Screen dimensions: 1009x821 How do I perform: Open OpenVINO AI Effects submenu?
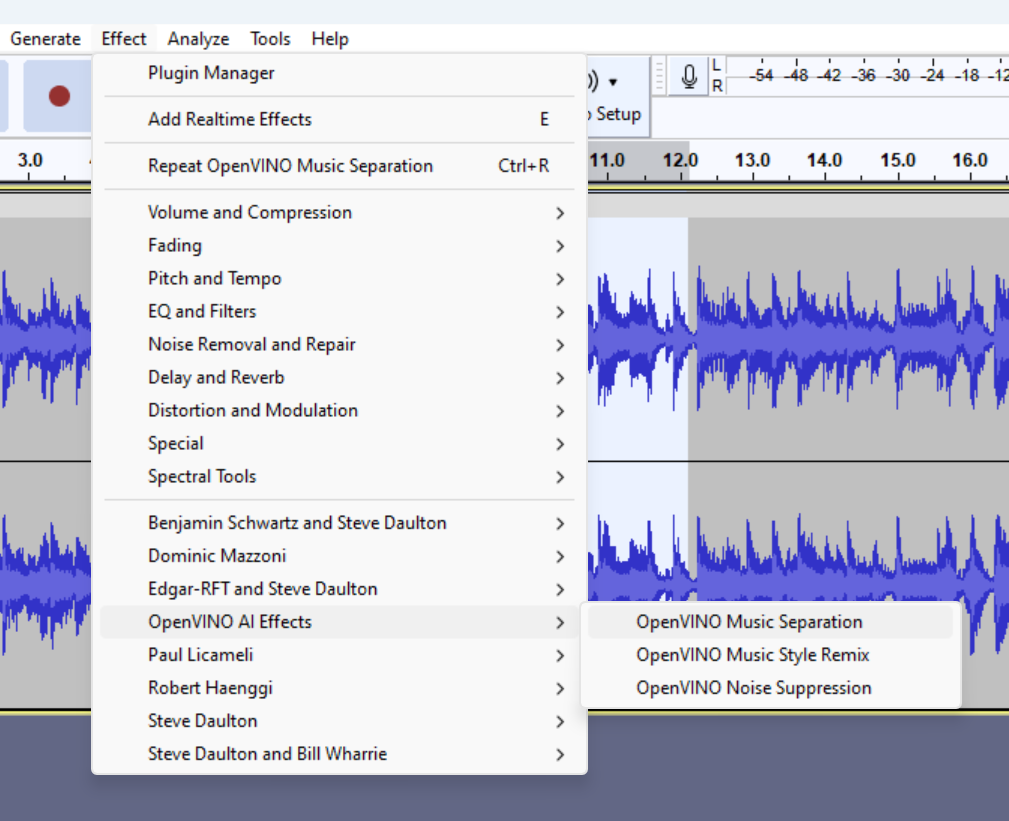click(x=339, y=622)
